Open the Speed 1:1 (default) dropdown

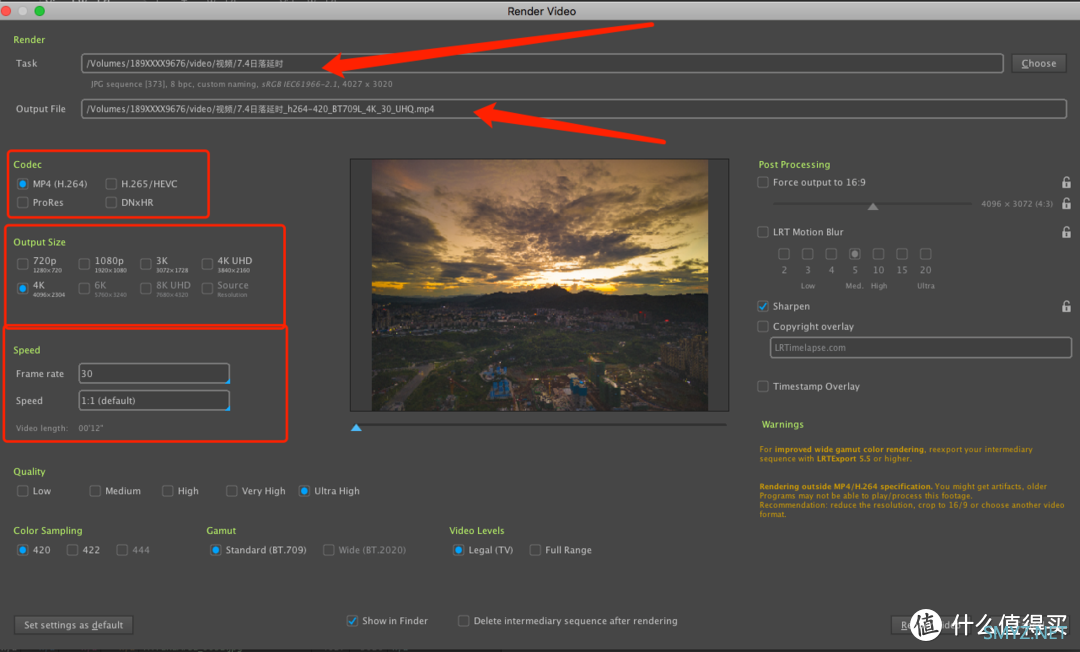pos(154,400)
